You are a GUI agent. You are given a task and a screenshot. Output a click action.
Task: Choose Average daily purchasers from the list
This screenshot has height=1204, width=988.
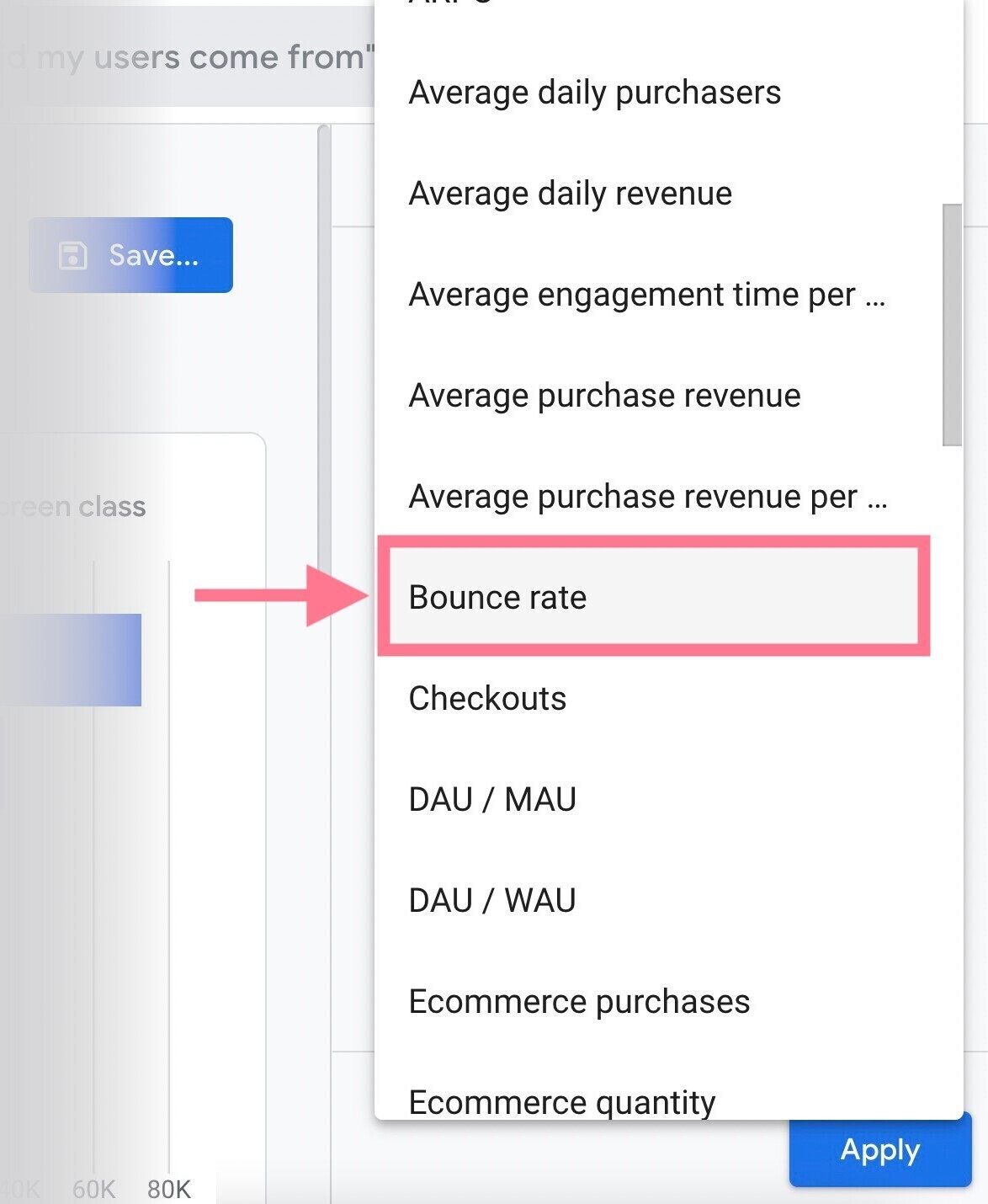click(x=594, y=93)
